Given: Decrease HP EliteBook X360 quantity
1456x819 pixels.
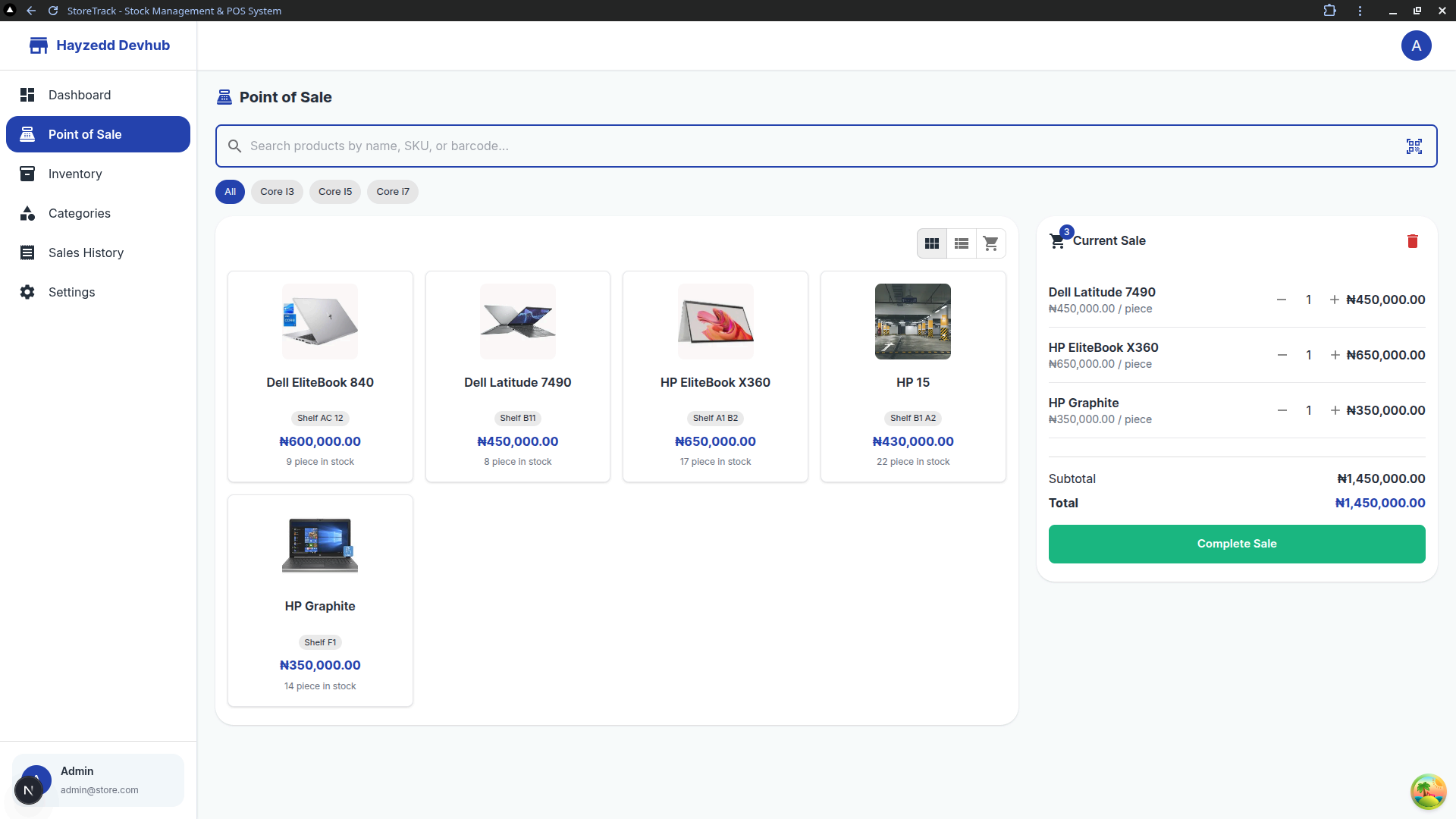Looking at the screenshot, I should click(x=1282, y=355).
